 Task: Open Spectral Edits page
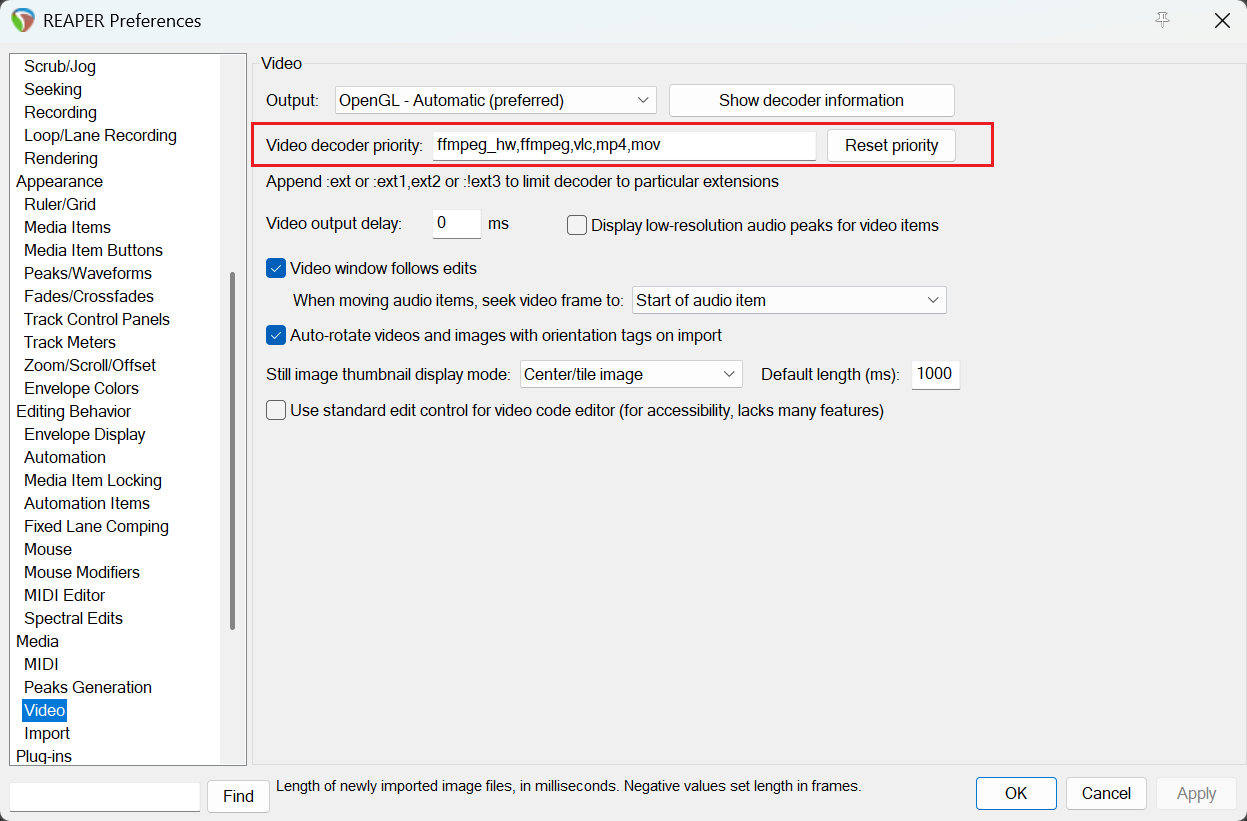click(x=73, y=618)
